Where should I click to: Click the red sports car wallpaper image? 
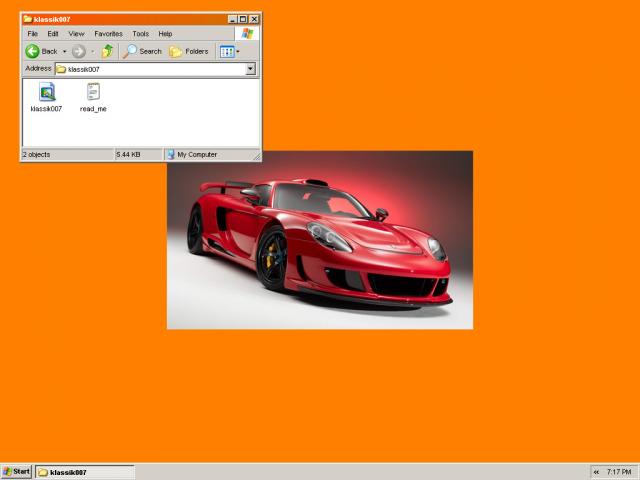tap(320, 240)
